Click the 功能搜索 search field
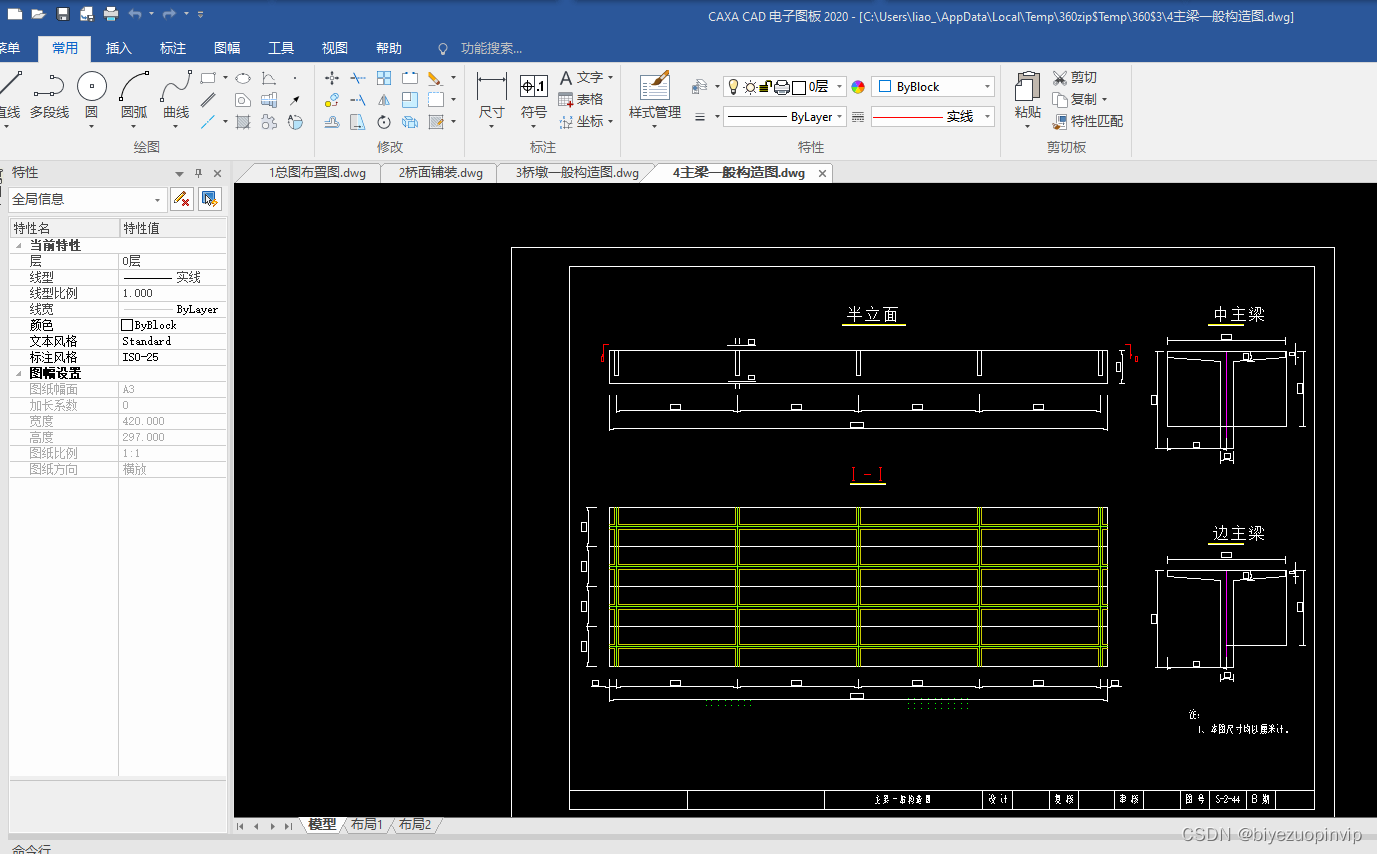This screenshot has width=1377, height=854. click(x=491, y=48)
